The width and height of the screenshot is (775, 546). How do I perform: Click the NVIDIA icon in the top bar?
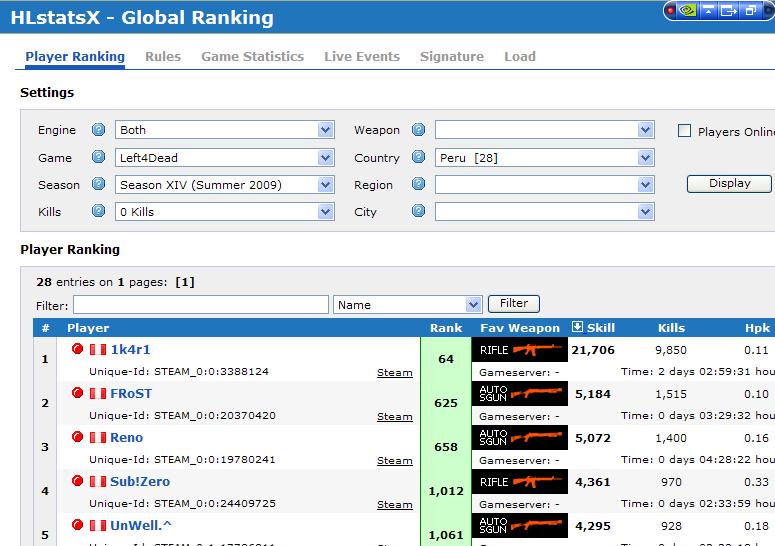pyautogui.click(x=687, y=11)
